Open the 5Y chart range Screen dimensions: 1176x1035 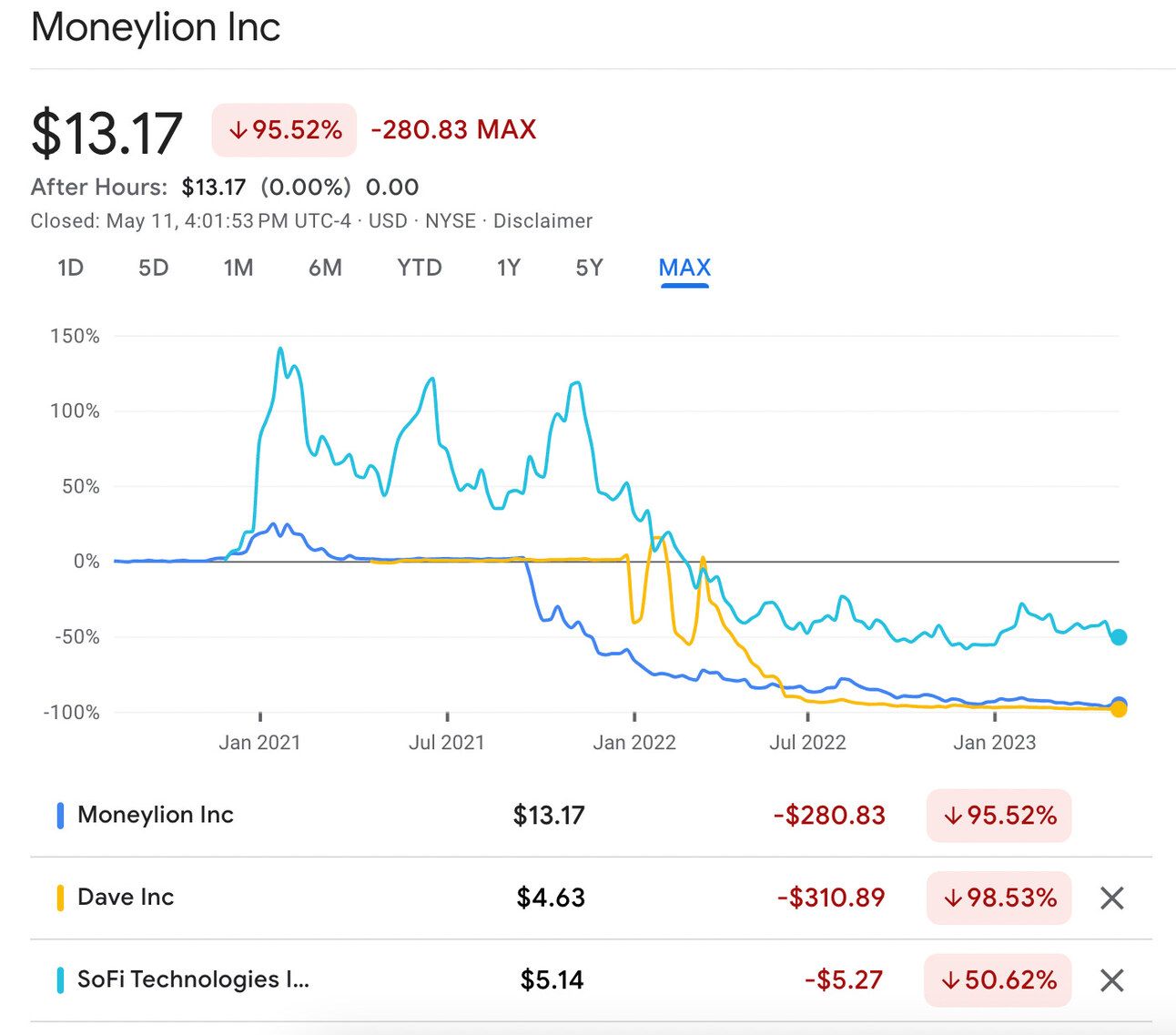(x=590, y=268)
